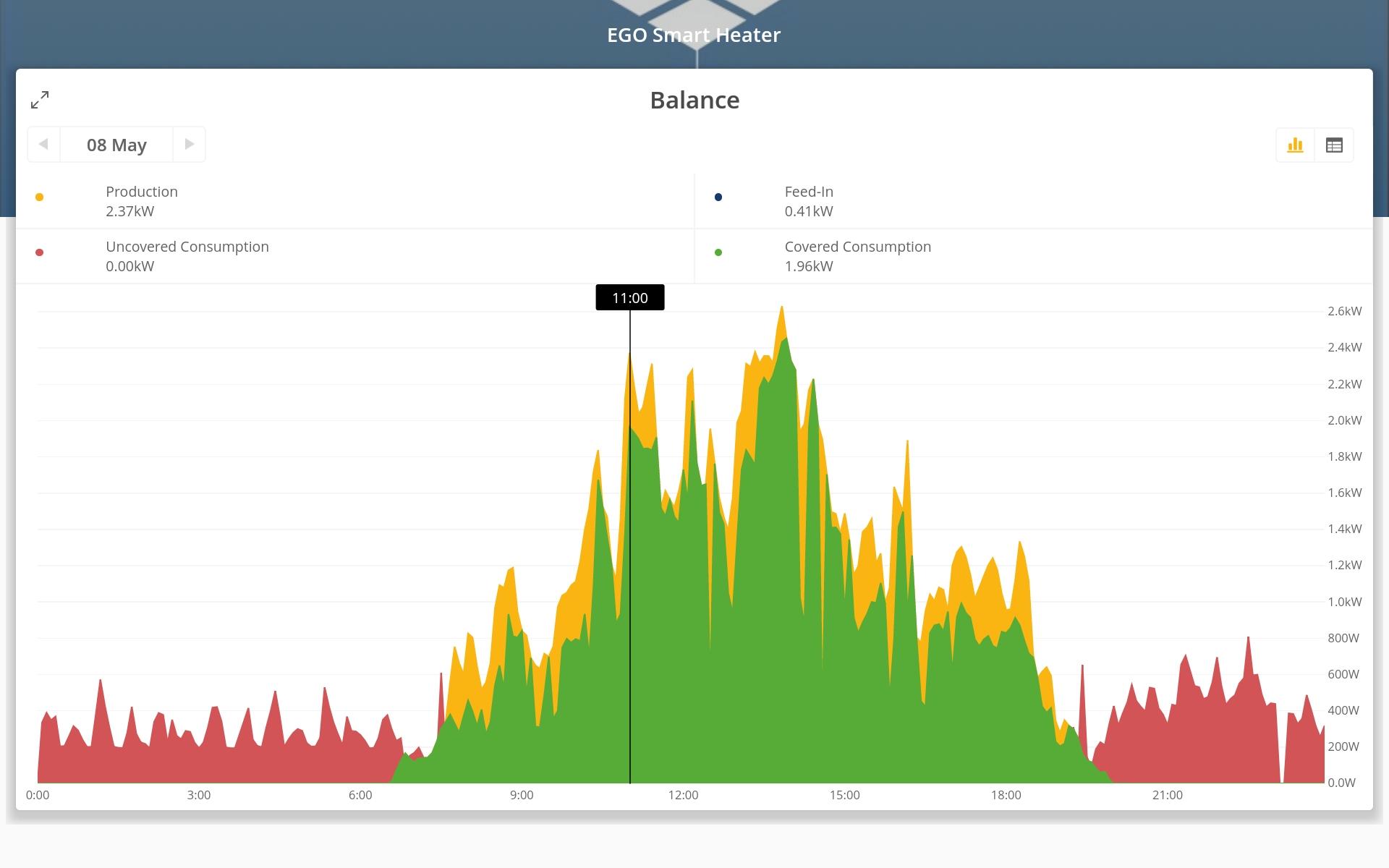The height and width of the screenshot is (868, 1389).
Task: Toggle the Production series yellow dot
Action: pos(39,197)
